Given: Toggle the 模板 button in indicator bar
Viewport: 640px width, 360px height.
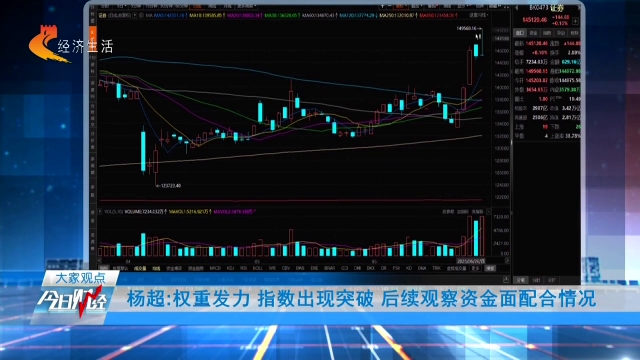Looking at the screenshot, I should click(490, 268).
